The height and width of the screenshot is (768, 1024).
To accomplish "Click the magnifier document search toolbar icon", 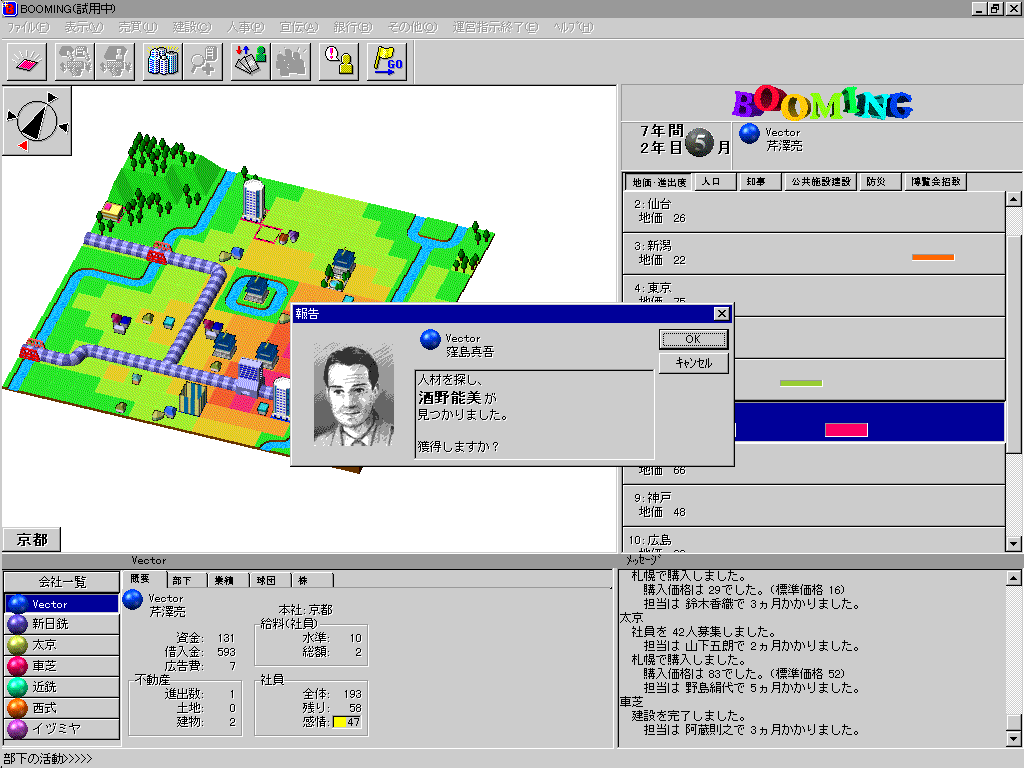I will pos(203,62).
